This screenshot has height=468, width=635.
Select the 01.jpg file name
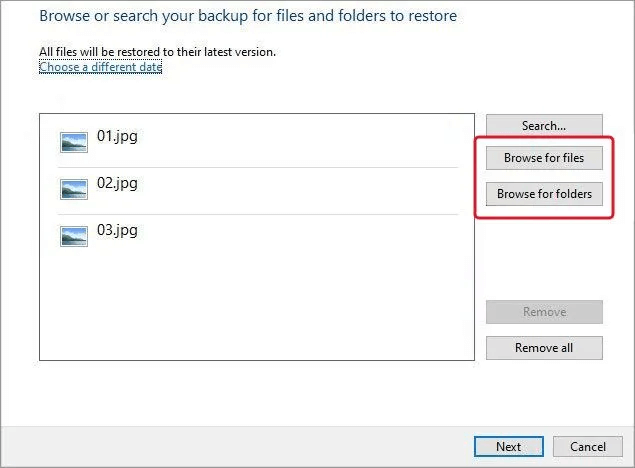117,136
